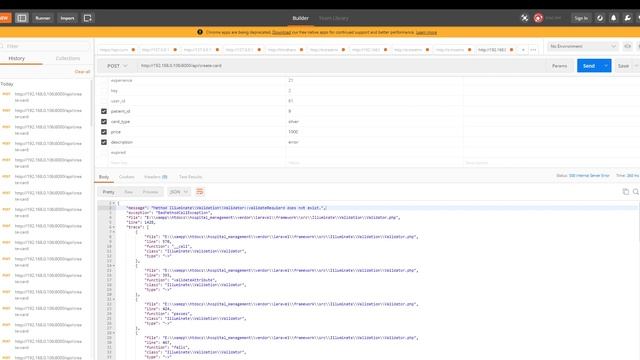This screenshot has height=360, width=640.
Task: Click the Sign In button
Action: (x=581, y=18)
